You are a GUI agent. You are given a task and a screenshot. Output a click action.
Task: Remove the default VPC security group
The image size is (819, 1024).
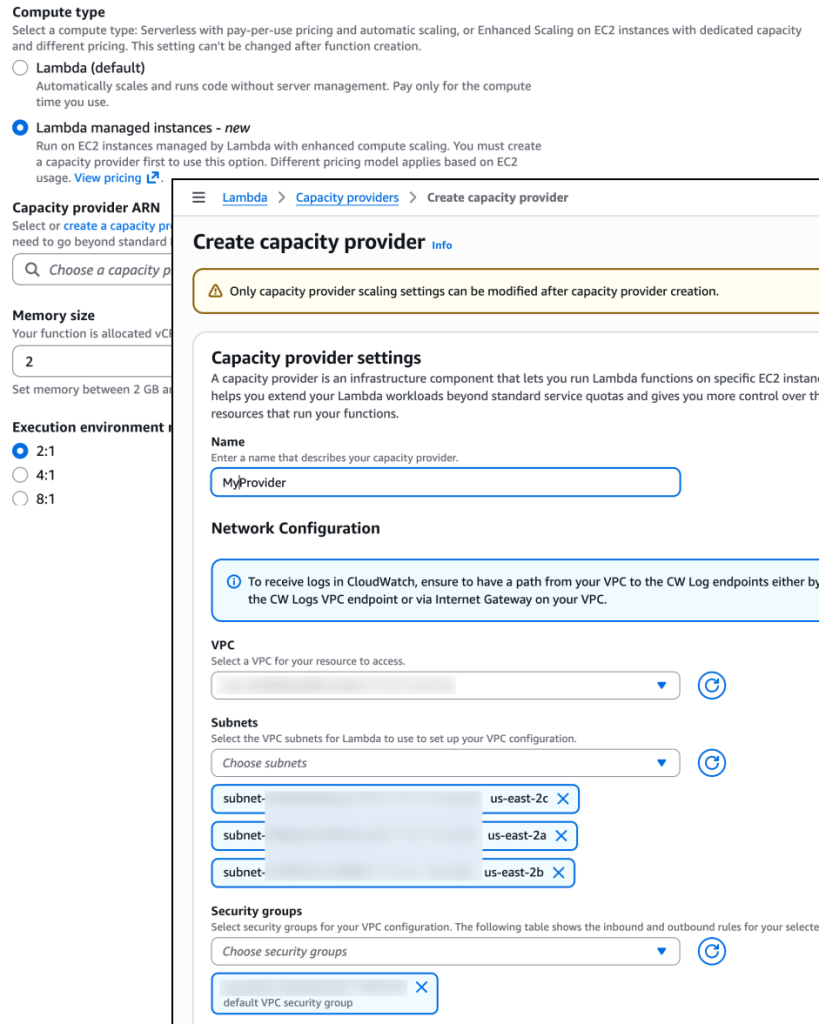421,986
